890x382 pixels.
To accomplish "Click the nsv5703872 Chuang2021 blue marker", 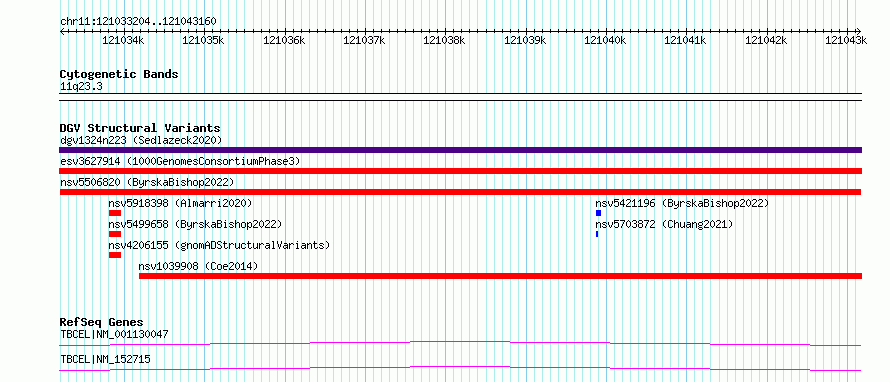I will tap(597, 234).
